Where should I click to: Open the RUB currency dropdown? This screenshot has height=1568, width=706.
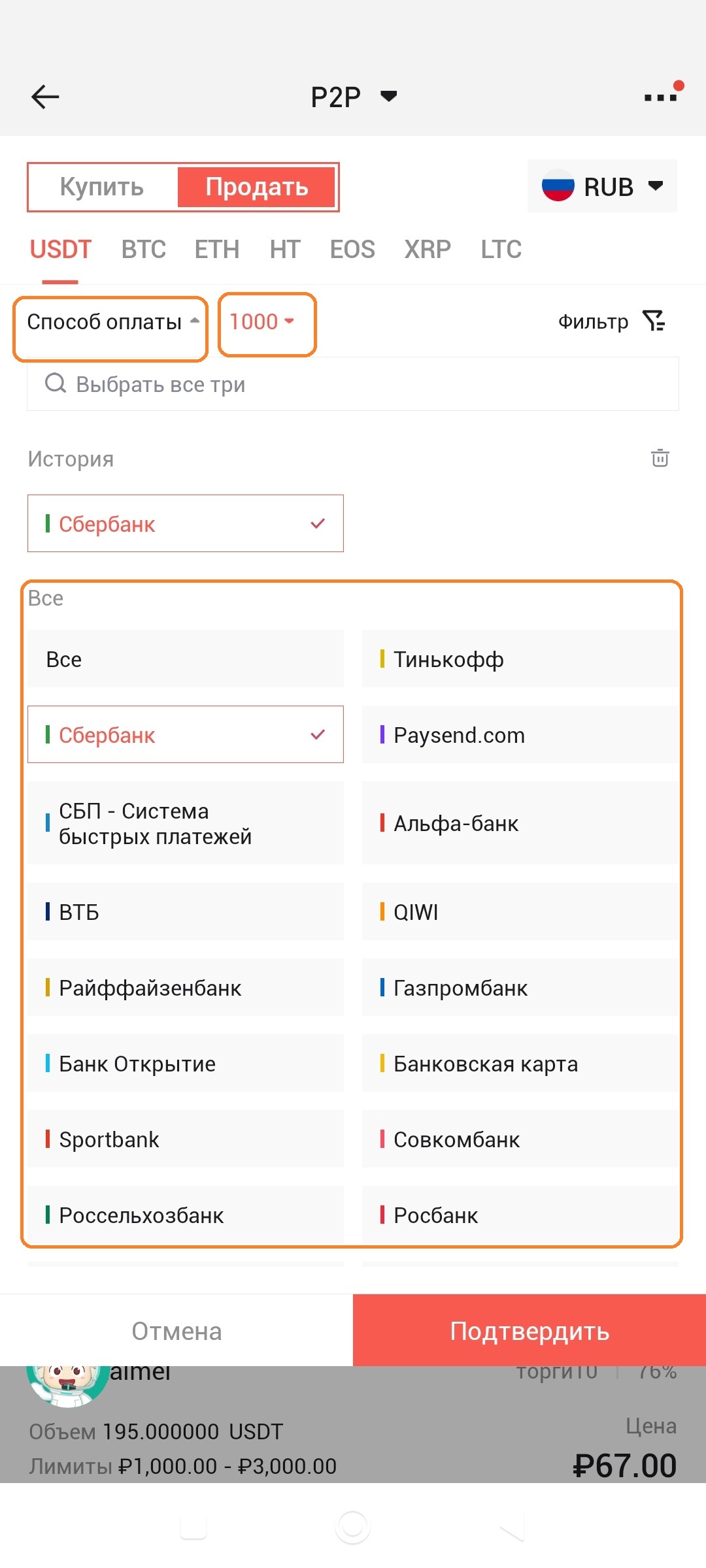point(602,186)
